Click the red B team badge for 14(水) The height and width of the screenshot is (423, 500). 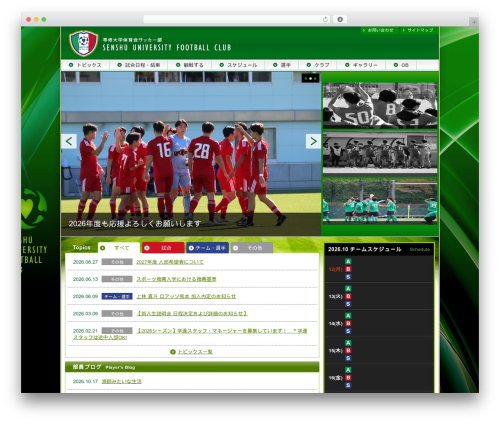(x=348, y=323)
